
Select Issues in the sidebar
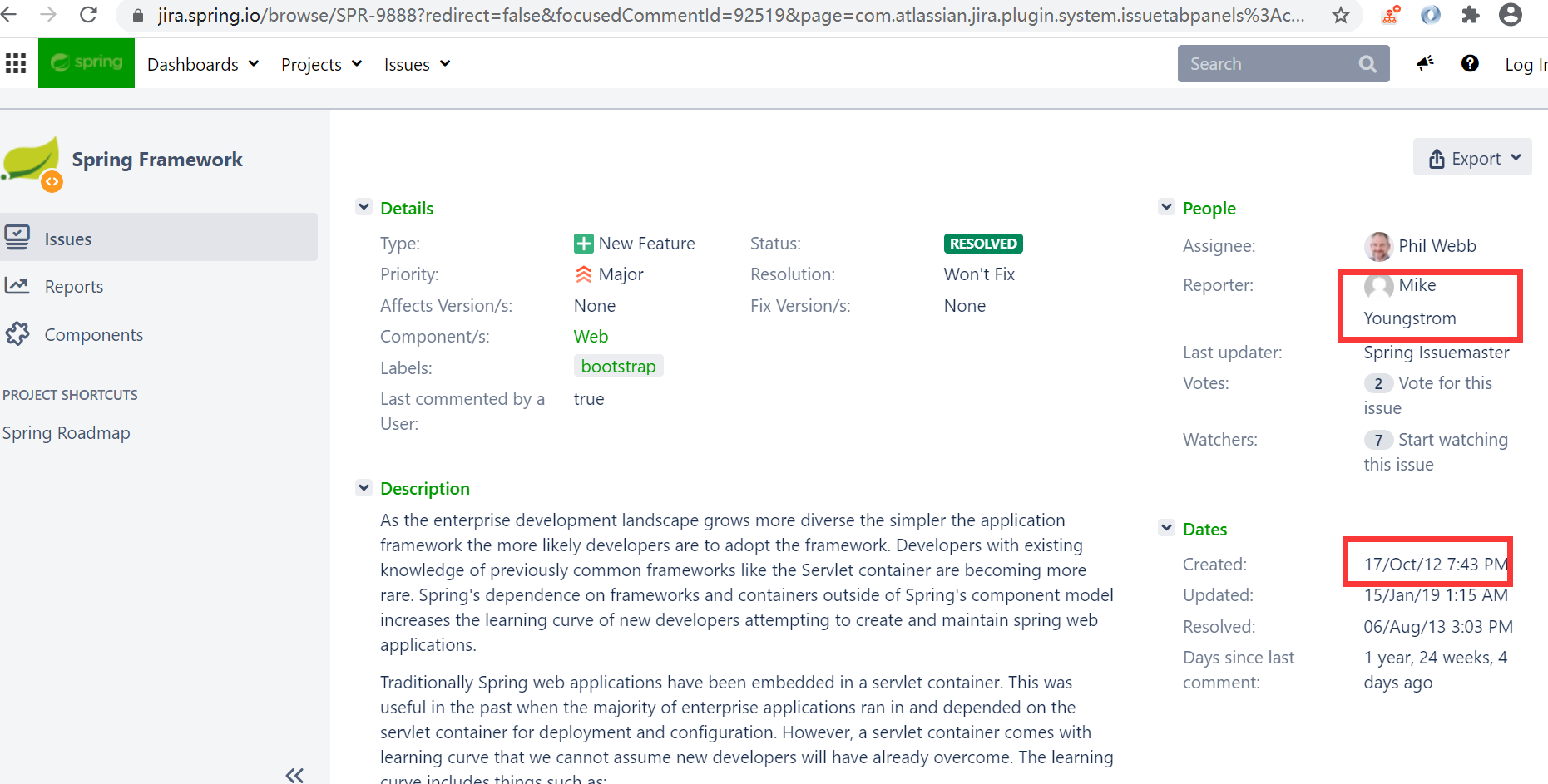pos(159,238)
